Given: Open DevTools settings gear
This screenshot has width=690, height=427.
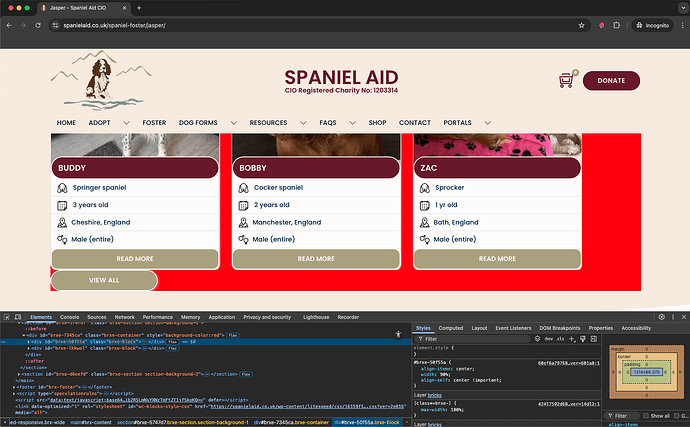Looking at the screenshot, I should (661, 317).
